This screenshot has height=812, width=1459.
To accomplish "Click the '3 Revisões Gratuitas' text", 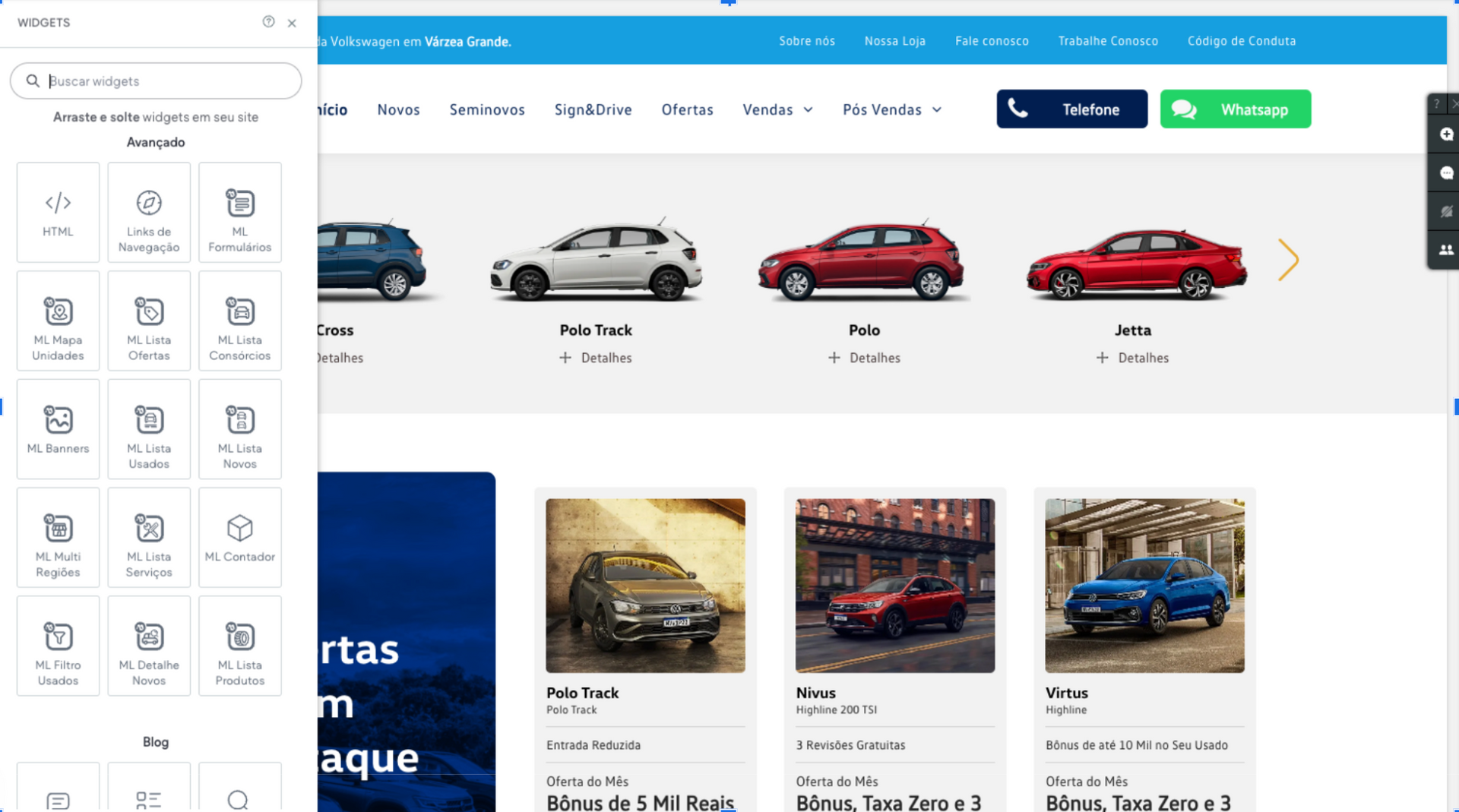I will coord(850,745).
